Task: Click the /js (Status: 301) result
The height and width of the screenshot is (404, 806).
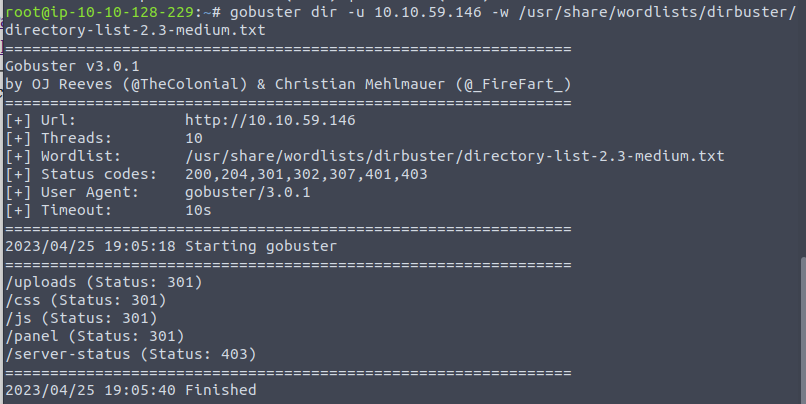Action: [x=81, y=318]
